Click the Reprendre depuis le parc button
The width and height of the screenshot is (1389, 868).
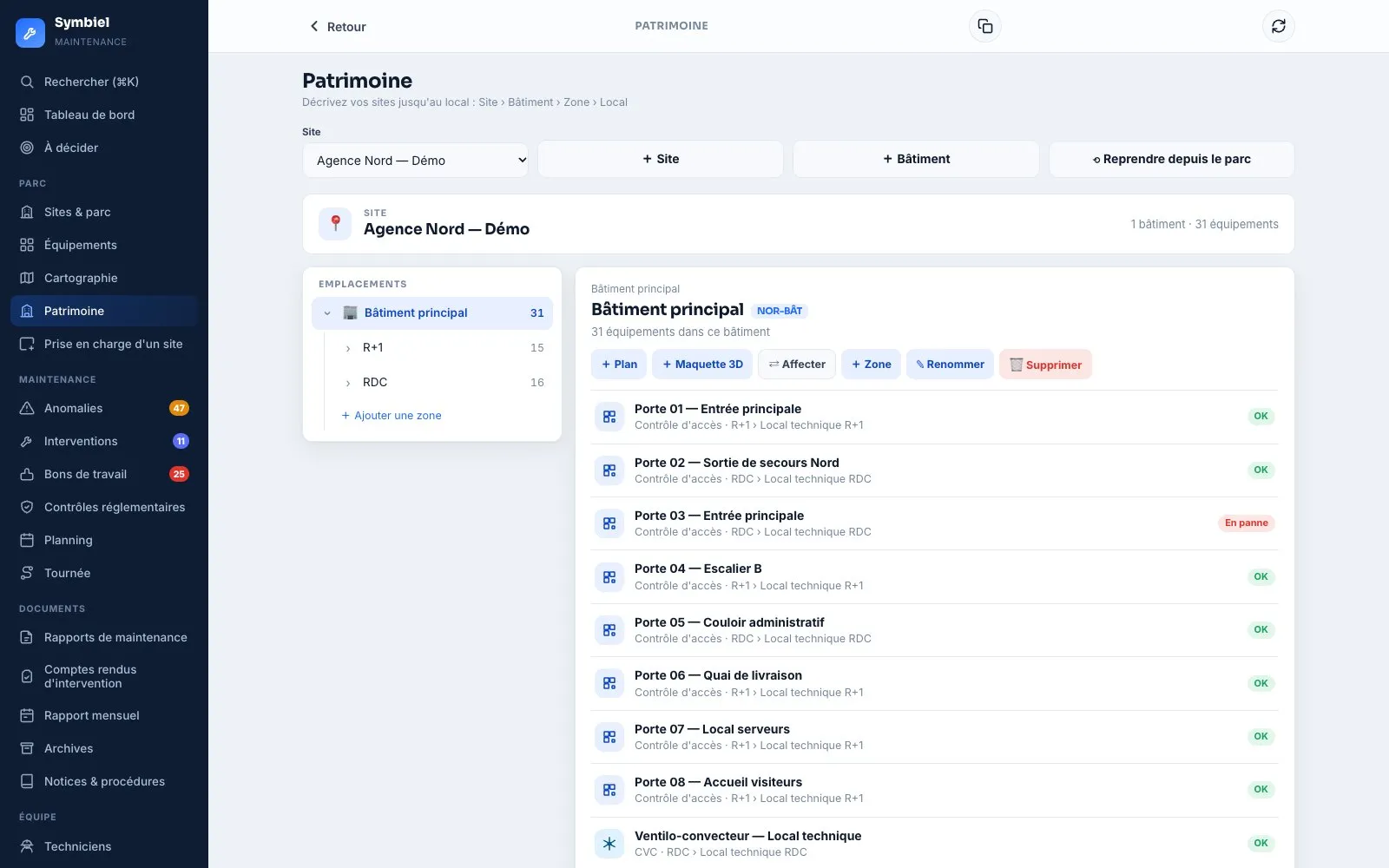point(1171,159)
